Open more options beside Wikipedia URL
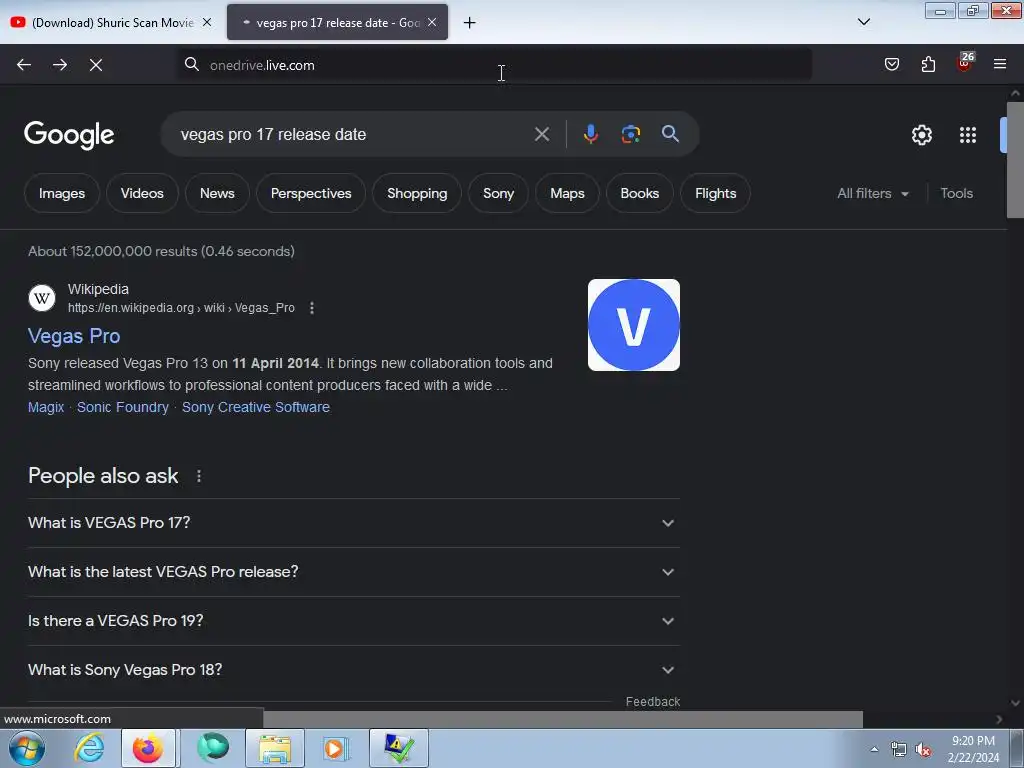The width and height of the screenshot is (1024, 768). point(312,308)
